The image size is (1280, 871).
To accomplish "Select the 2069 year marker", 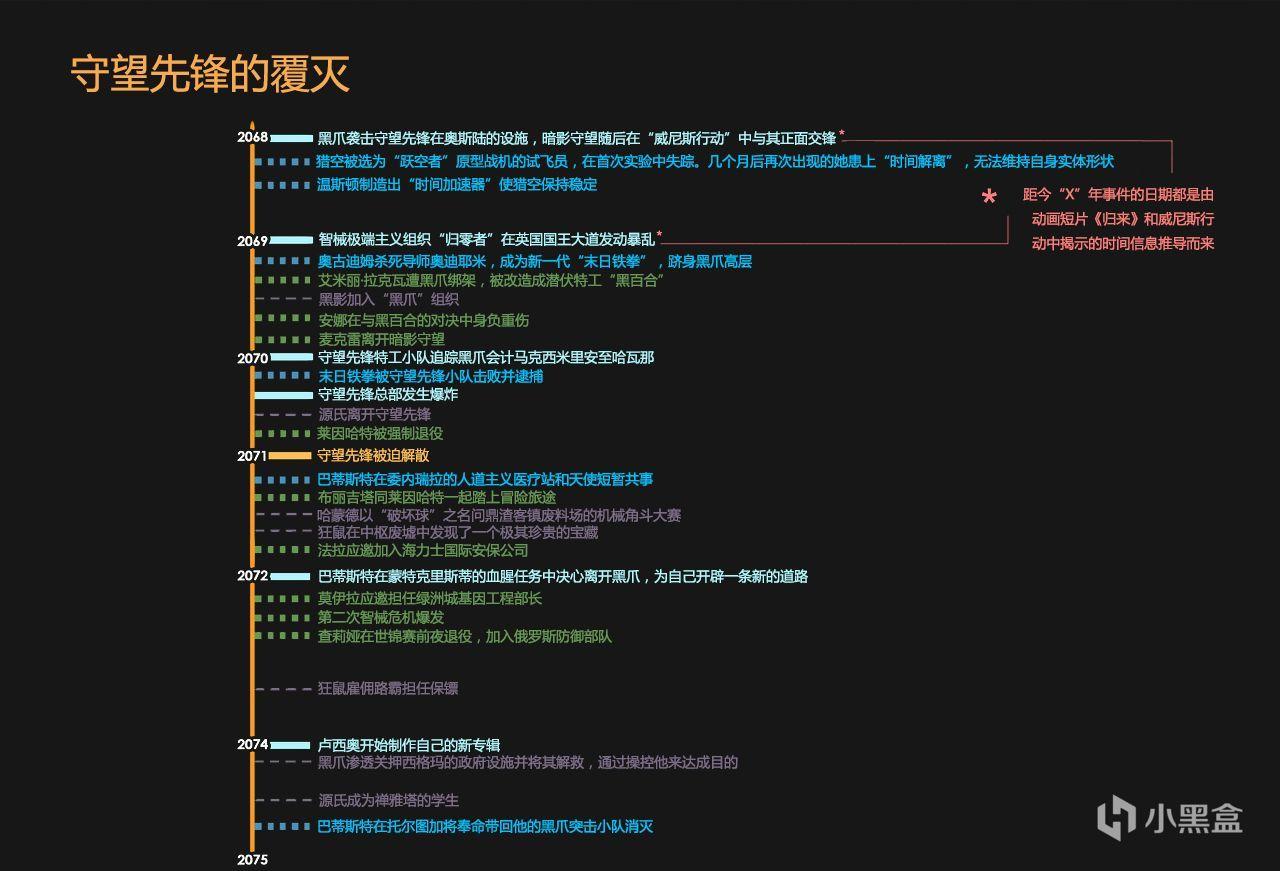I will coord(252,241).
